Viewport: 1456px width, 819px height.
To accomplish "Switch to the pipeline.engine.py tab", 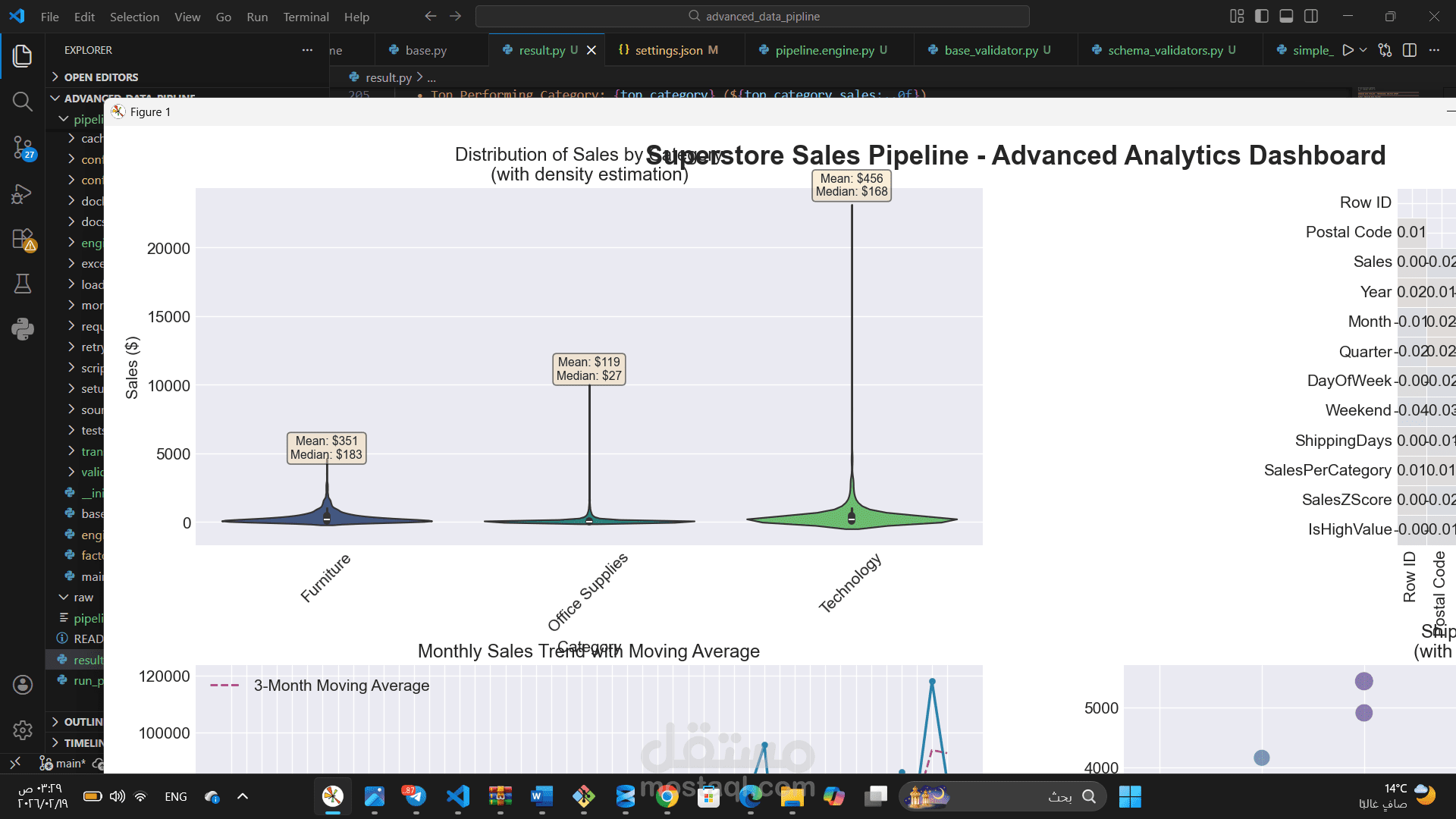I will point(824,50).
